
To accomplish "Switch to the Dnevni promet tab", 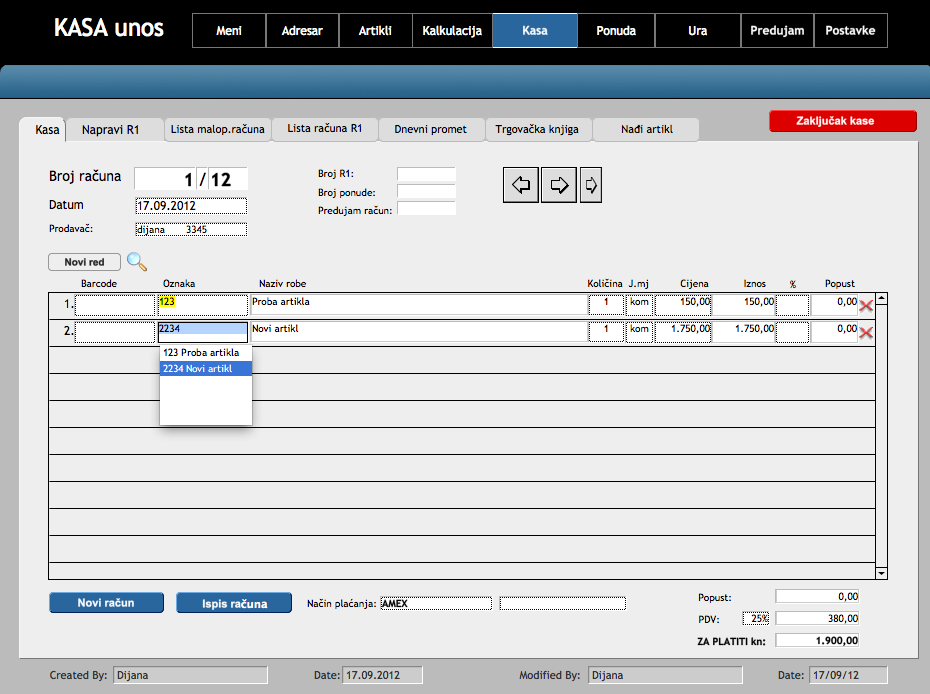I will point(430,129).
